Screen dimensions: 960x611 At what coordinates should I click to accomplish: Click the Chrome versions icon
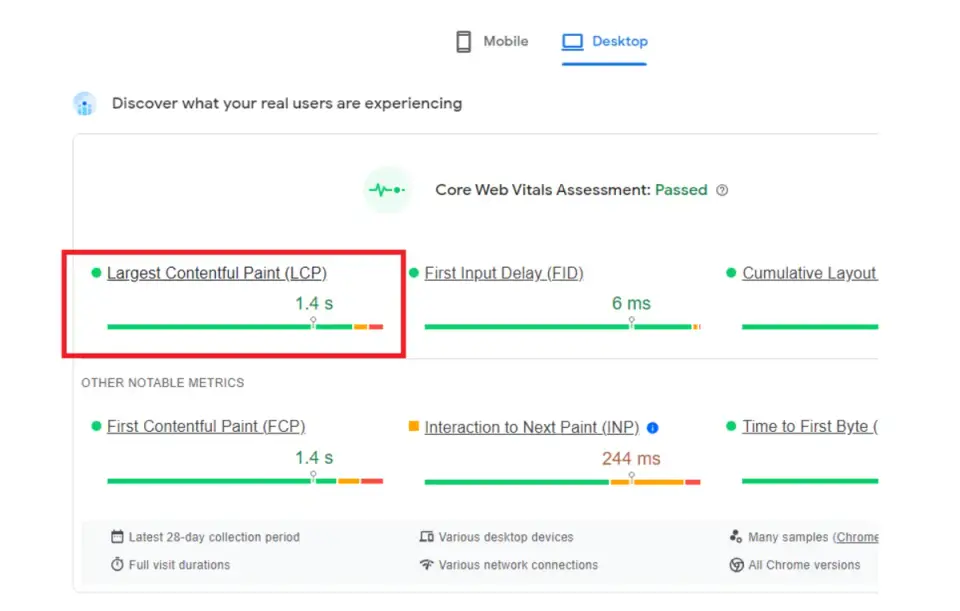tap(736, 564)
